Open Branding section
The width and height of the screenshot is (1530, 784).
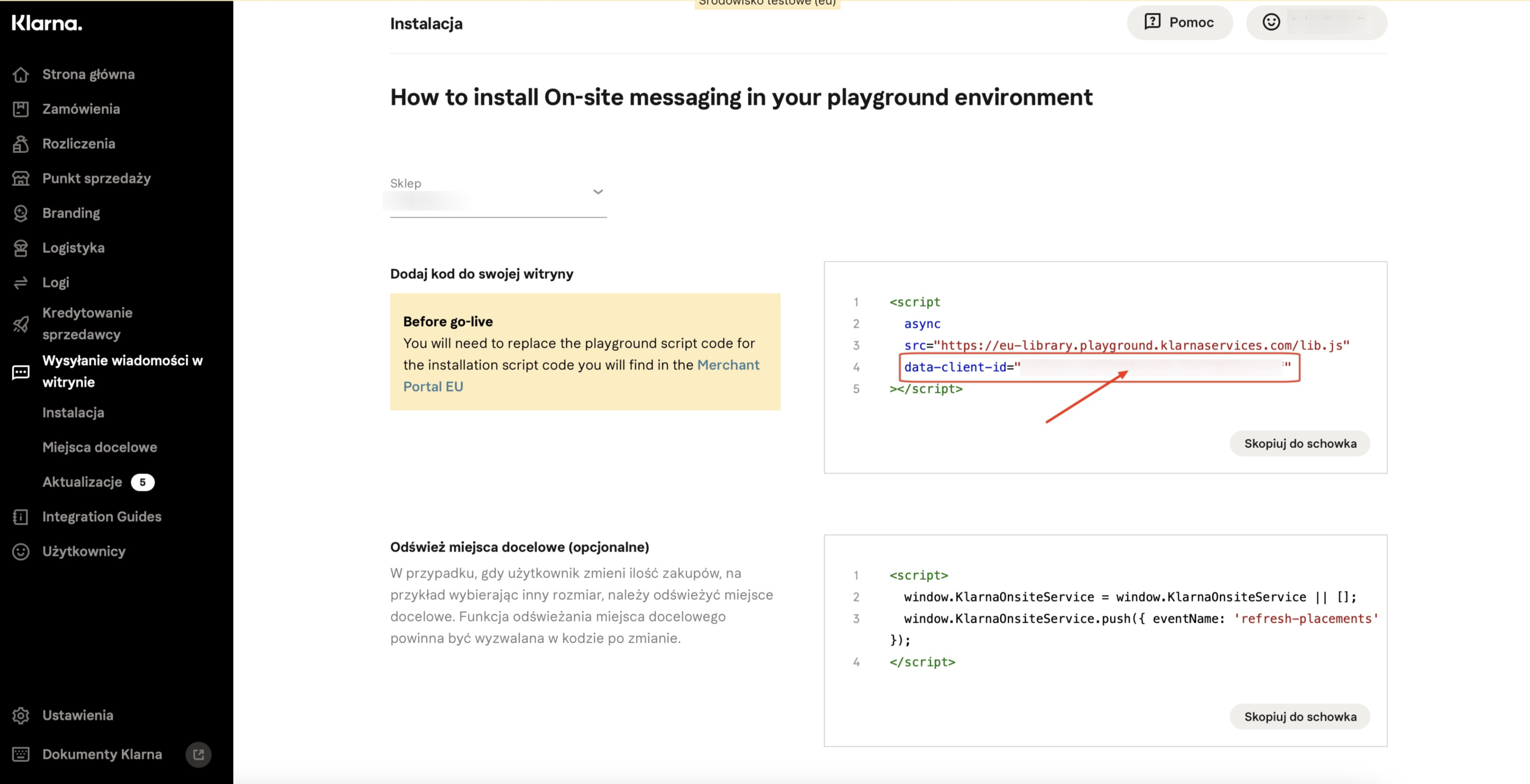[71, 213]
